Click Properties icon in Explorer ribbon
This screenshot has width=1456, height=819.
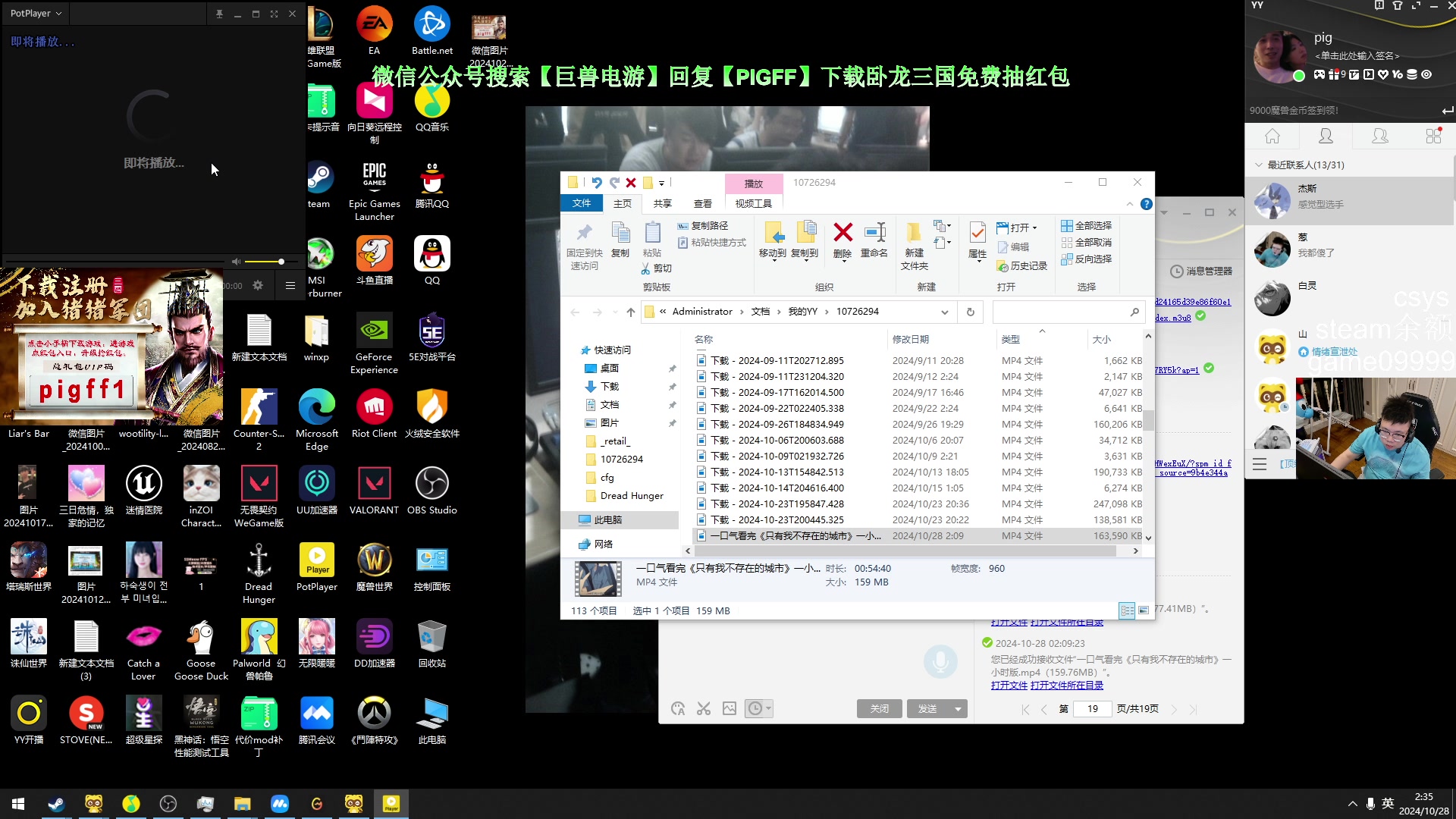click(977, 240)
